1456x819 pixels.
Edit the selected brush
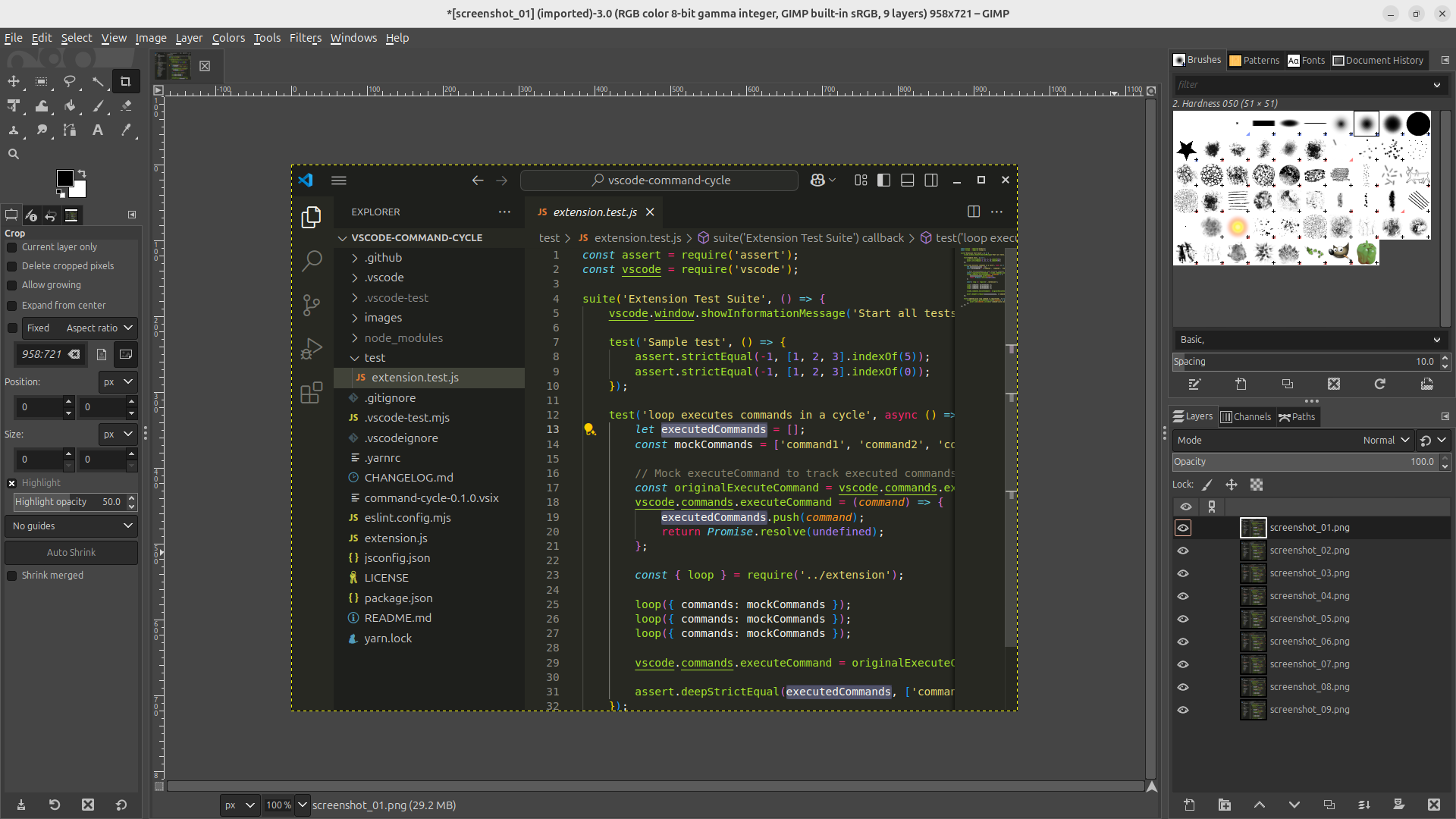coord(1194,384)
